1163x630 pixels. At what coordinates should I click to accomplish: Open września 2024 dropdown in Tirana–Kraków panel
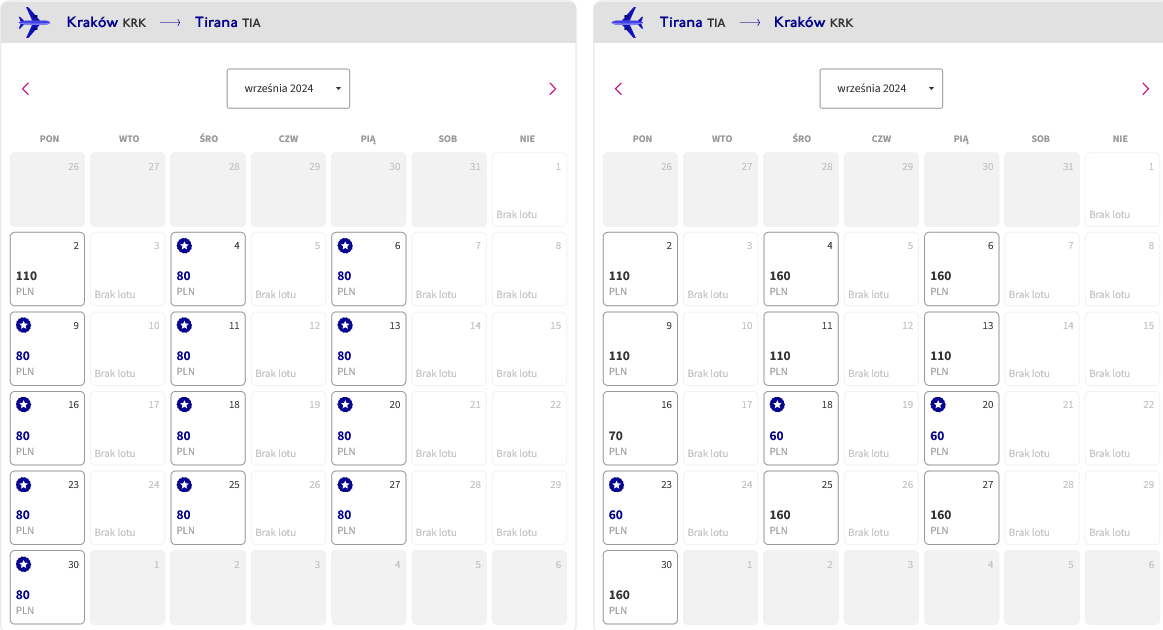pyautogui.click(x=881, y=88)
